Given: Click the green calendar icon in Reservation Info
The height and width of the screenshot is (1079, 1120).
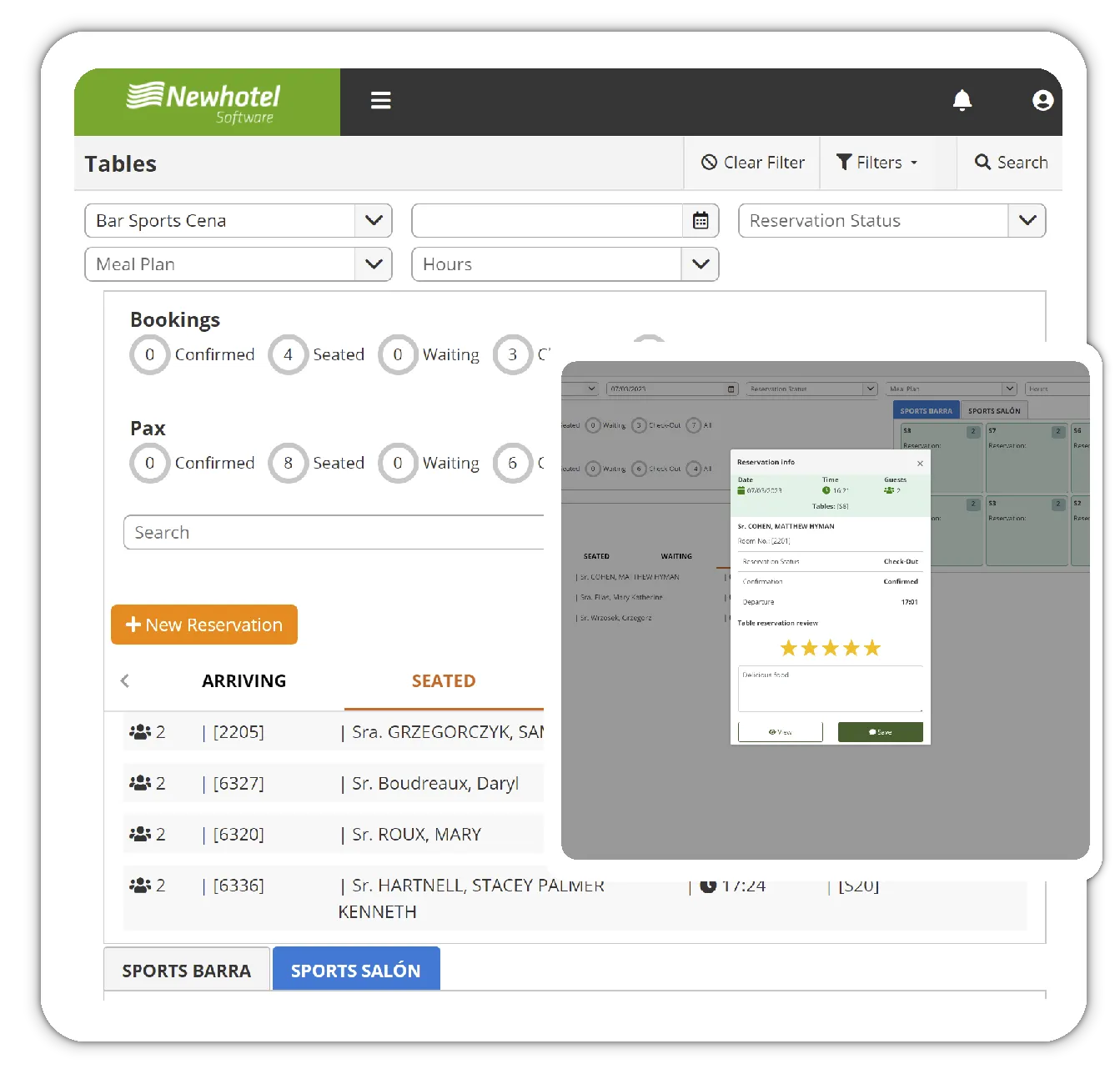Looking at the screenshot, I should (741, 490).
